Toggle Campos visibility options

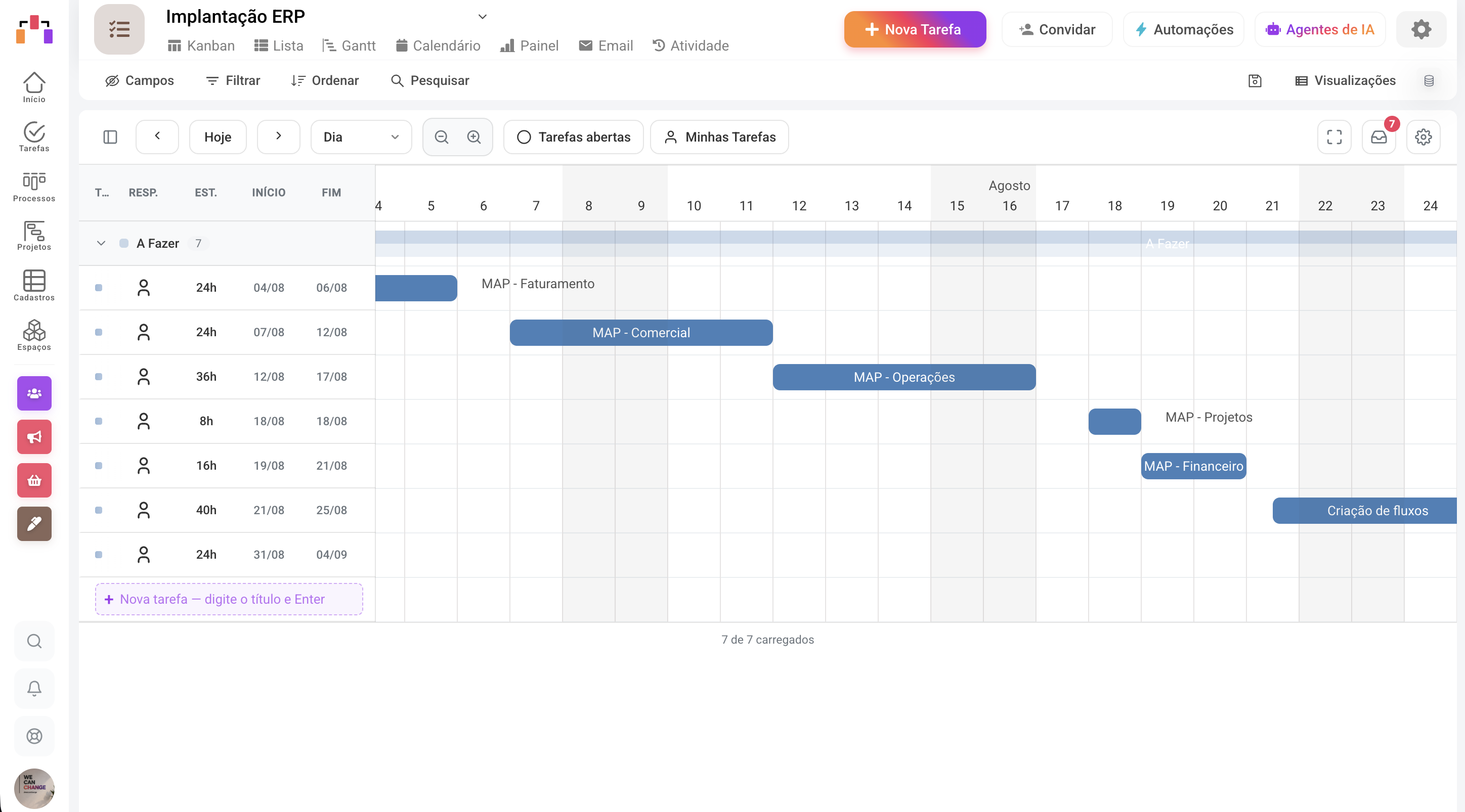[x=139, y=81]
